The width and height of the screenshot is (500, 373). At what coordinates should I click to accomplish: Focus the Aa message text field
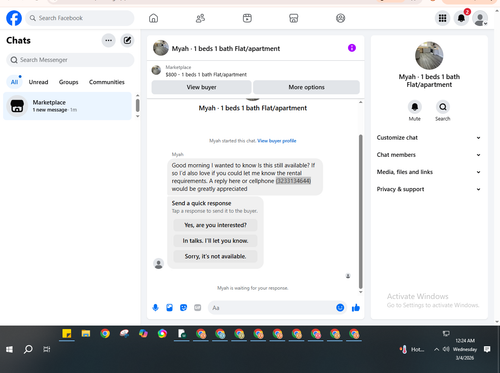[273, 308]
